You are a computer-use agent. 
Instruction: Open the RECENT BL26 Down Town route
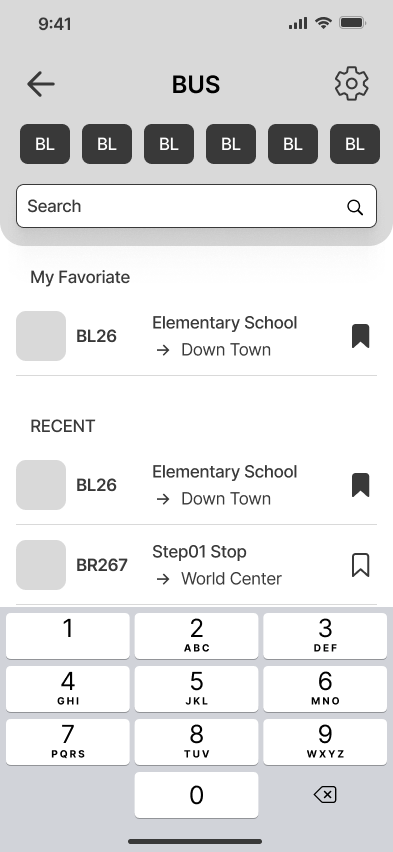pyautogui.click(x=196, y=485)
